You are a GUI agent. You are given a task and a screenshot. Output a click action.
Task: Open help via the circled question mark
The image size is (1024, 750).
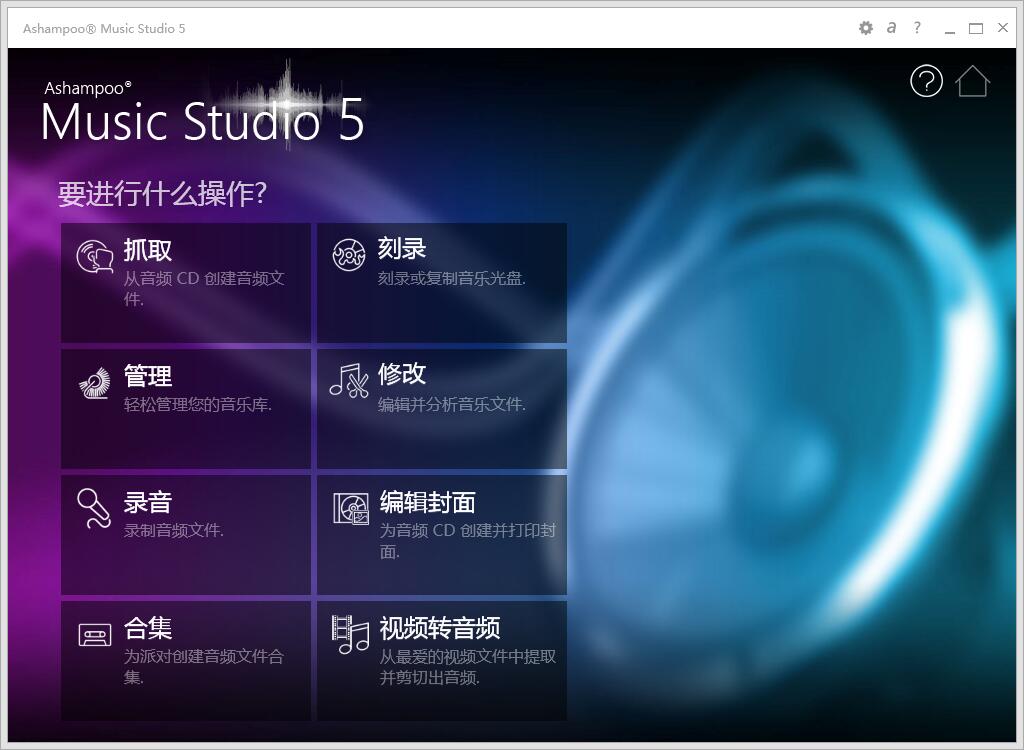926,81
